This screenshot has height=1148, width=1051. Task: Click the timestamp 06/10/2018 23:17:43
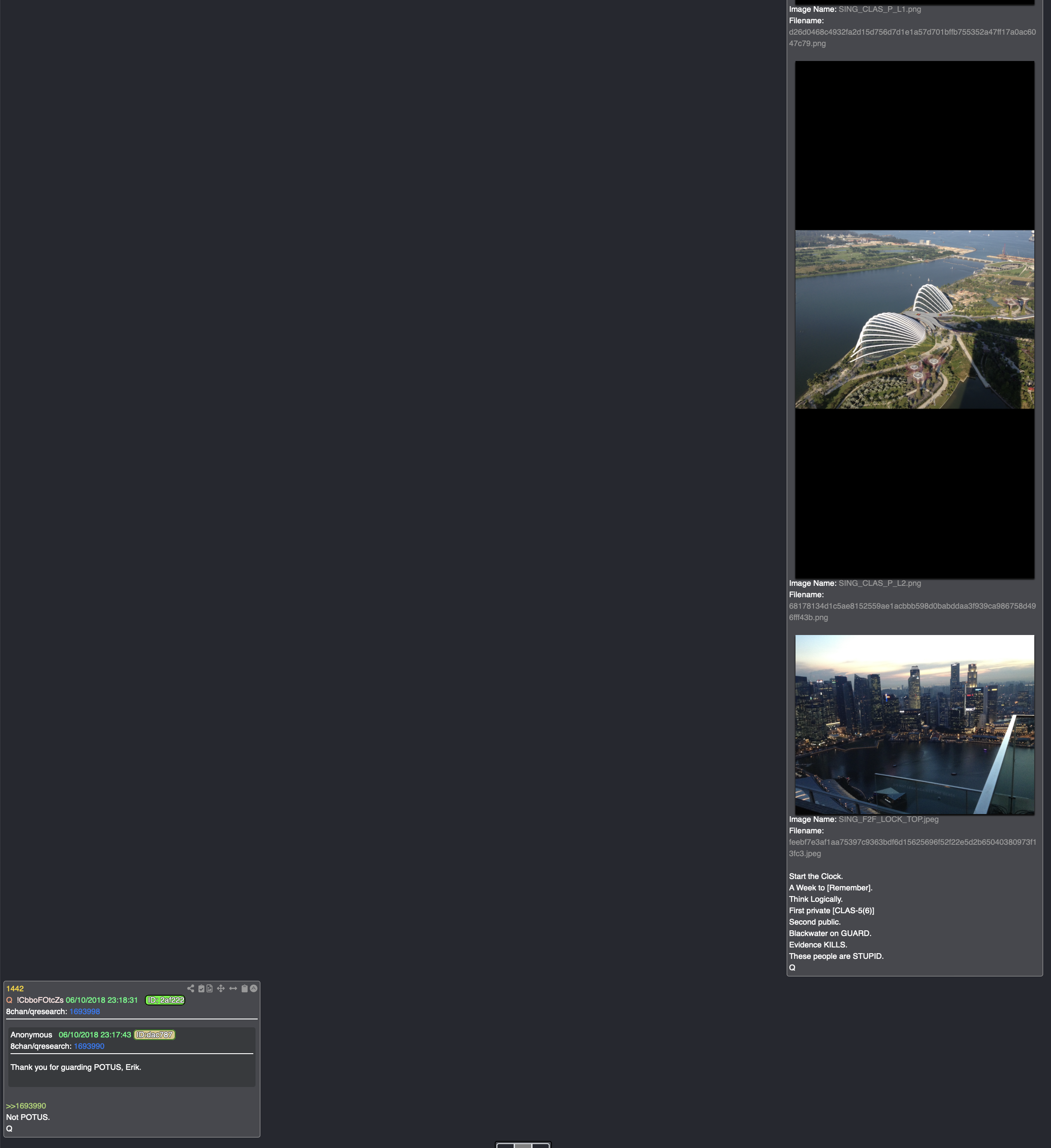[95, 1035]
